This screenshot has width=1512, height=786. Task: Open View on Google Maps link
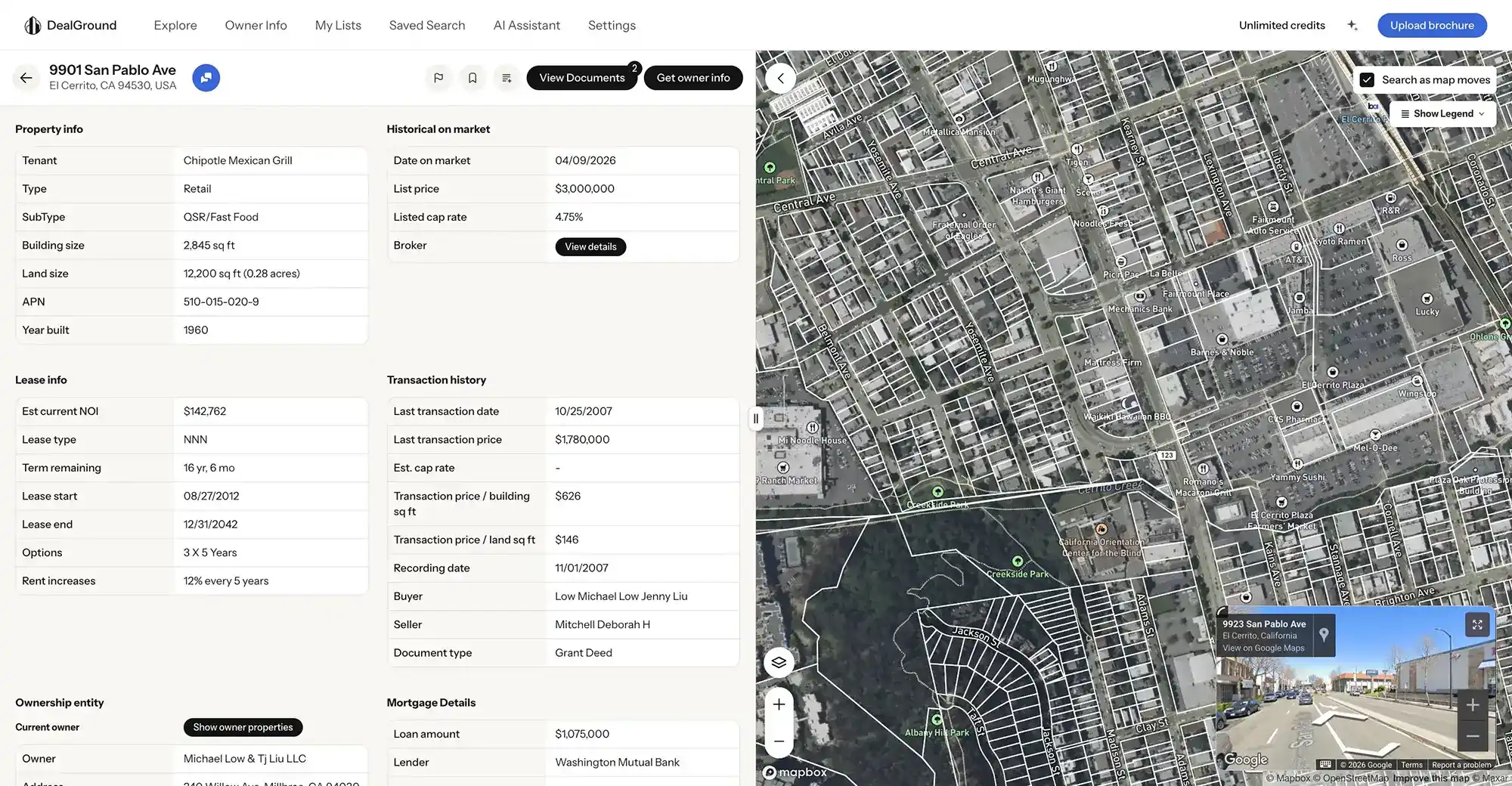pyautogui.click(x=1263, y=648)
